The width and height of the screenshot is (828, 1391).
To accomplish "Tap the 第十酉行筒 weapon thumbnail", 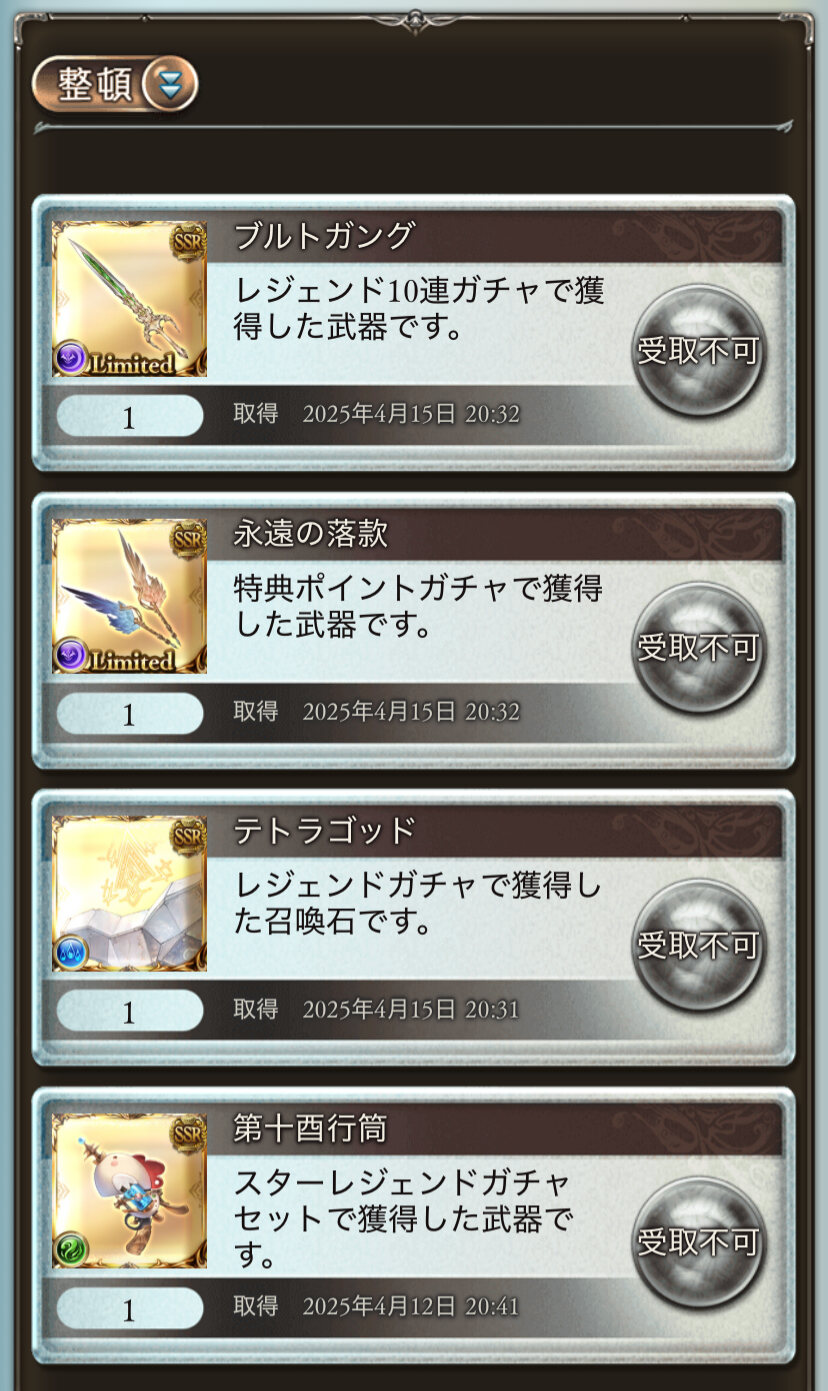I will point(129,1190).
